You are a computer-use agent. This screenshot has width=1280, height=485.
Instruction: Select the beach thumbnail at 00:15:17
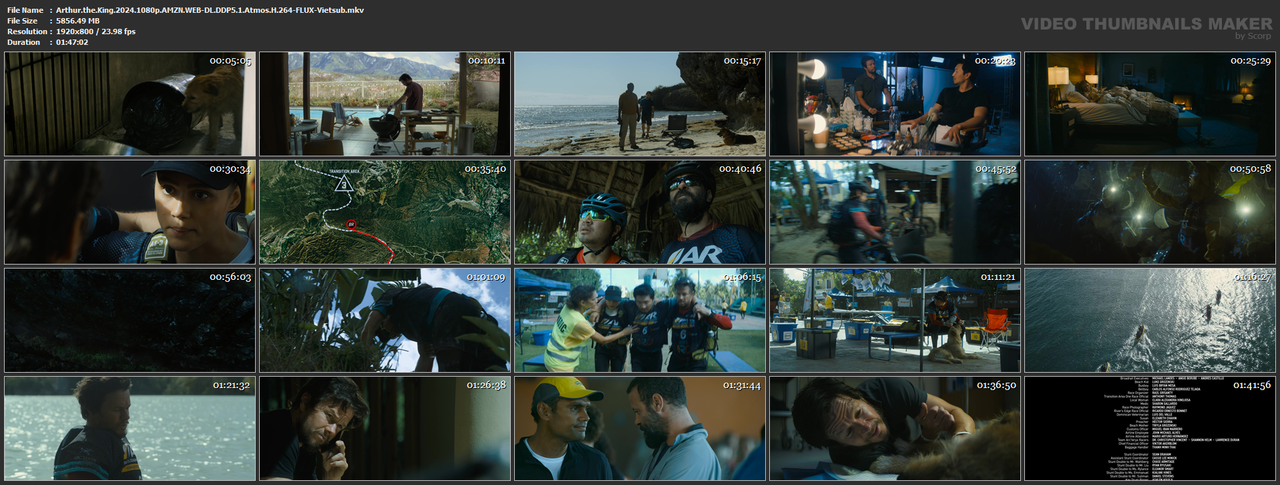pos(640,104)
